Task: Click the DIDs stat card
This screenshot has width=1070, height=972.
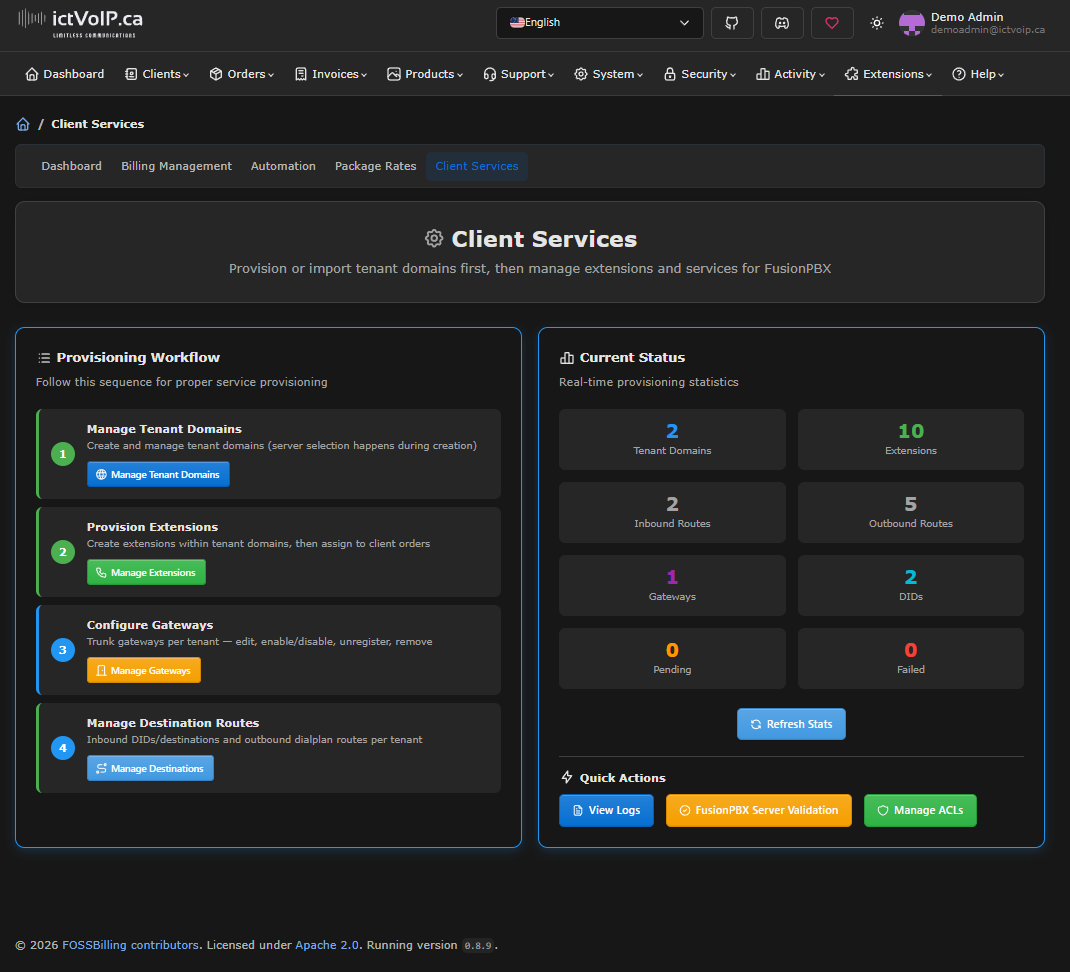Action: 910,586
